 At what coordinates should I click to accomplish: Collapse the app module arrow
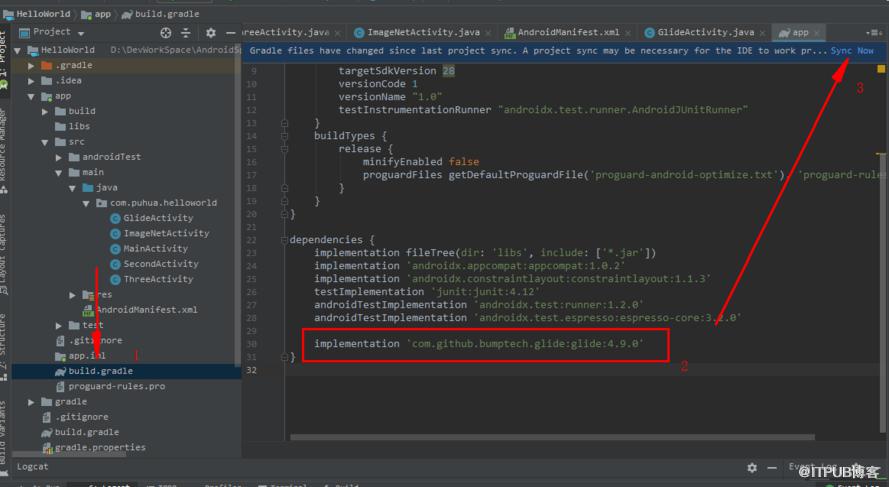tap(31, 97)
